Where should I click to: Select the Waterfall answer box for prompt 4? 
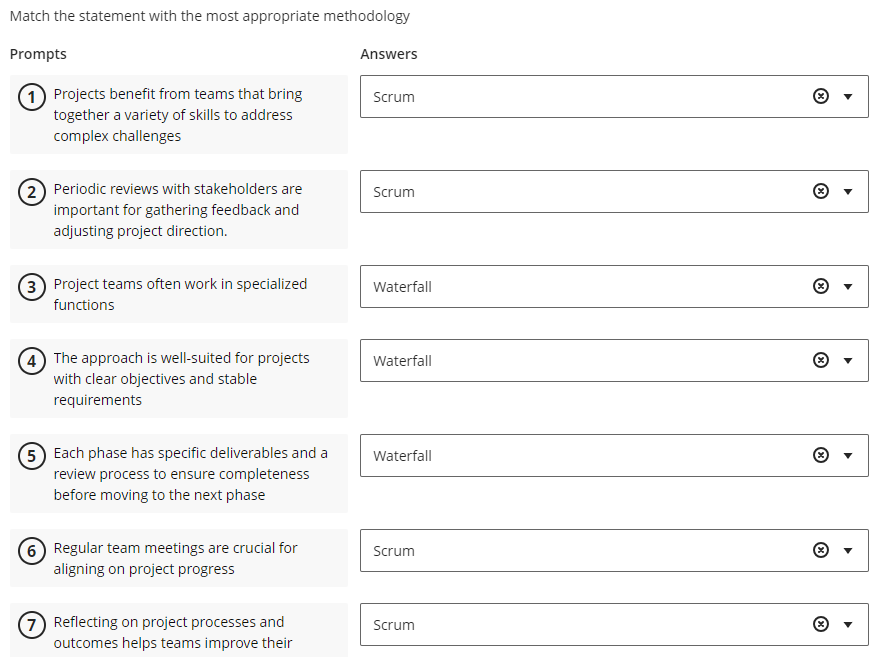(600, 360)
